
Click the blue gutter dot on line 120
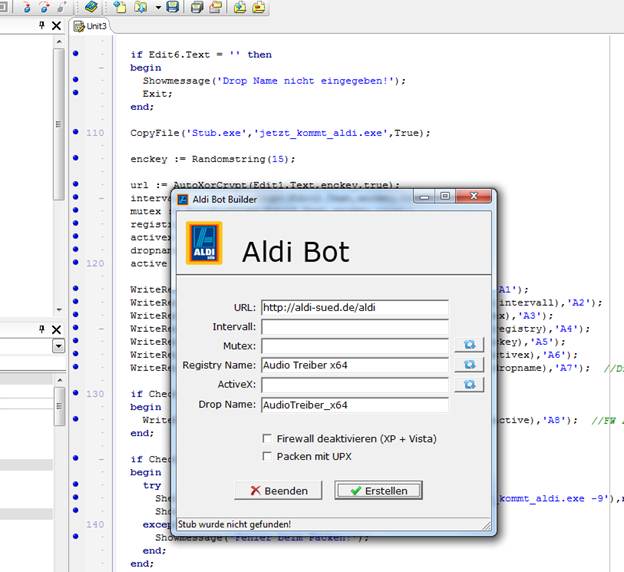pos(76,262)
